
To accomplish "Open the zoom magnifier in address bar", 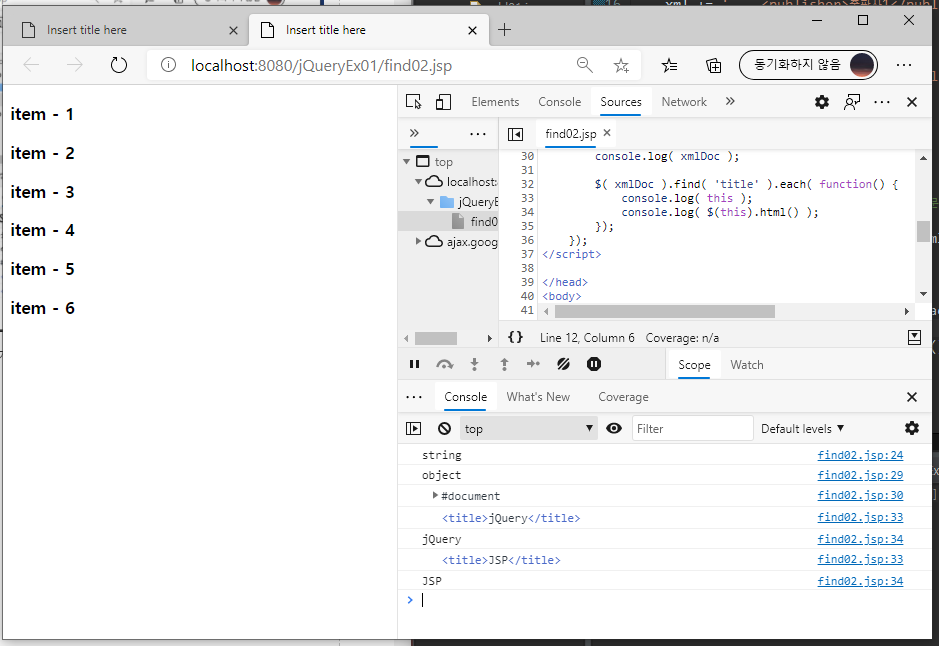I will click(584, 65).
